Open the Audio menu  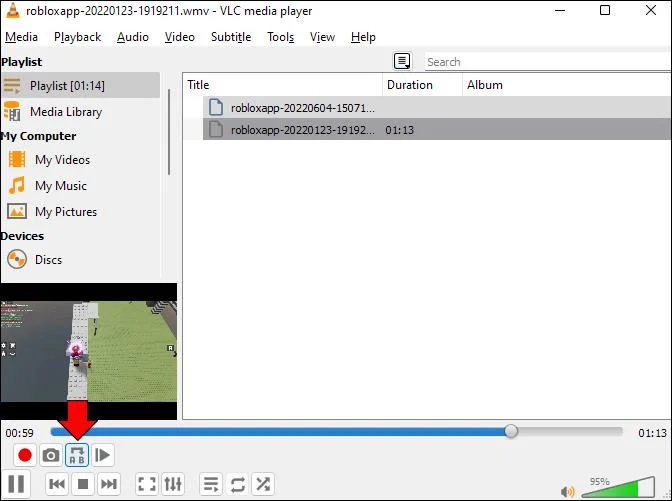coord(133,37)
